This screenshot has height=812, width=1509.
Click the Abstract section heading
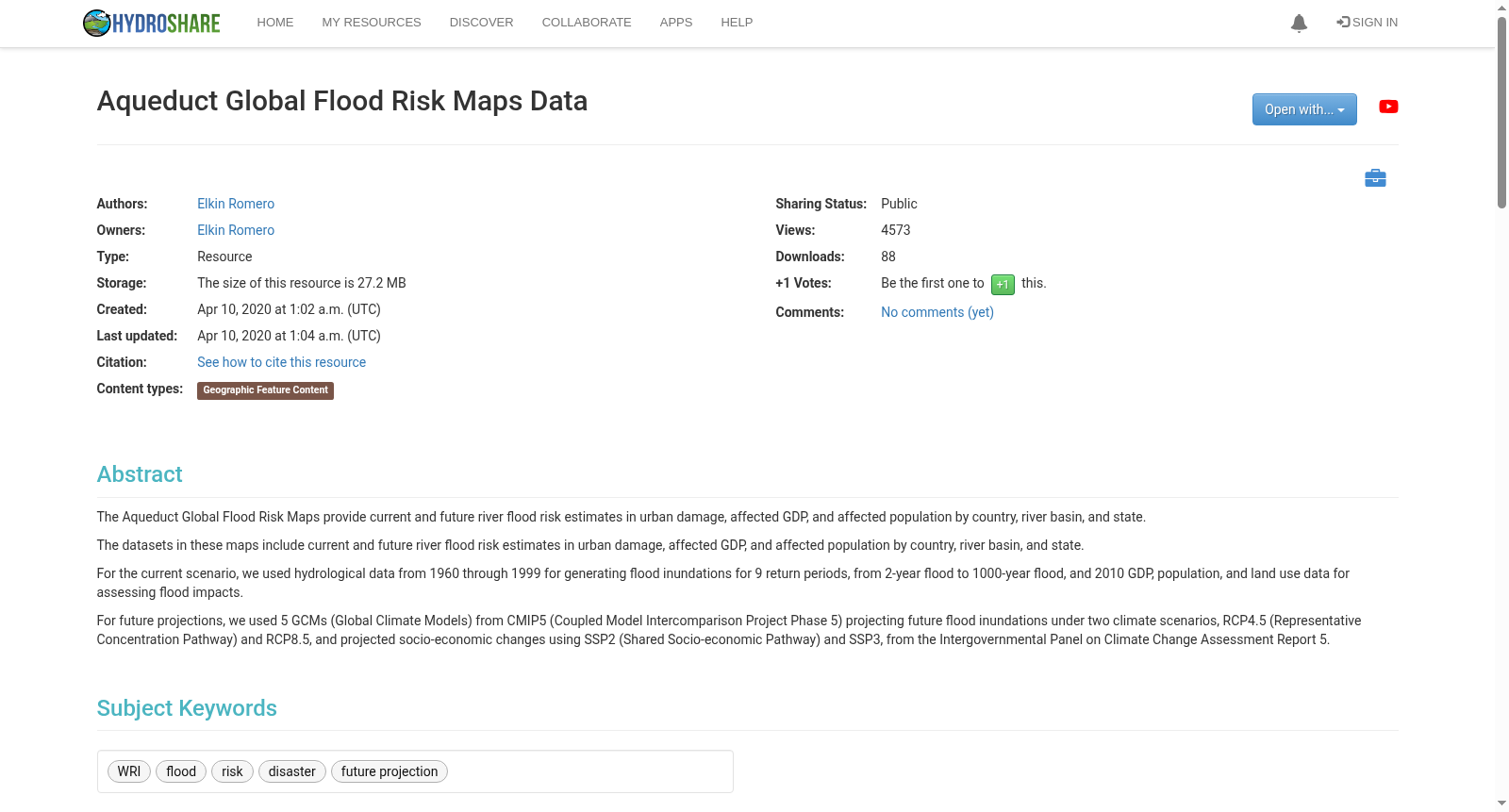coord(140,474)
